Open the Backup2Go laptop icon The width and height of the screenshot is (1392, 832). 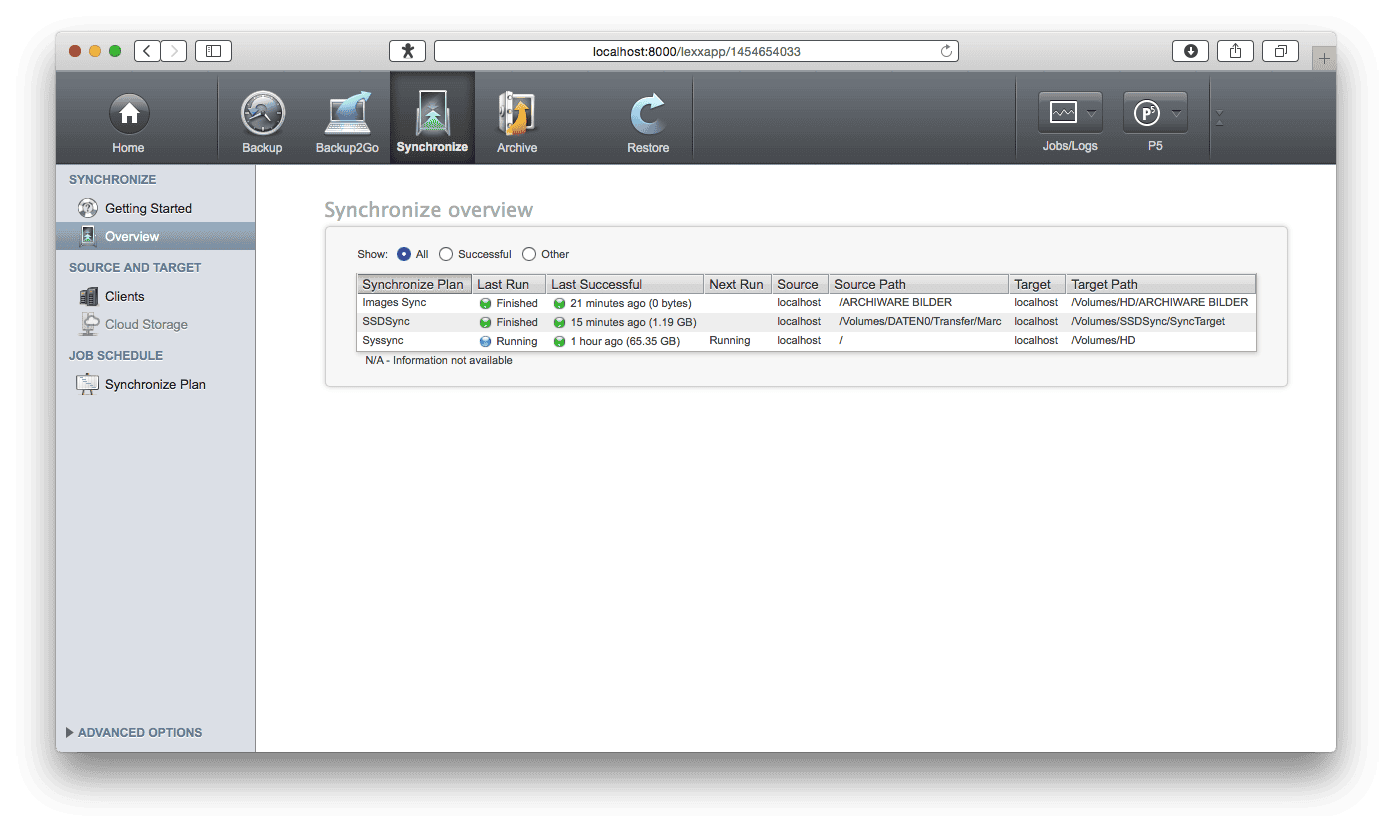coord(345,115)
